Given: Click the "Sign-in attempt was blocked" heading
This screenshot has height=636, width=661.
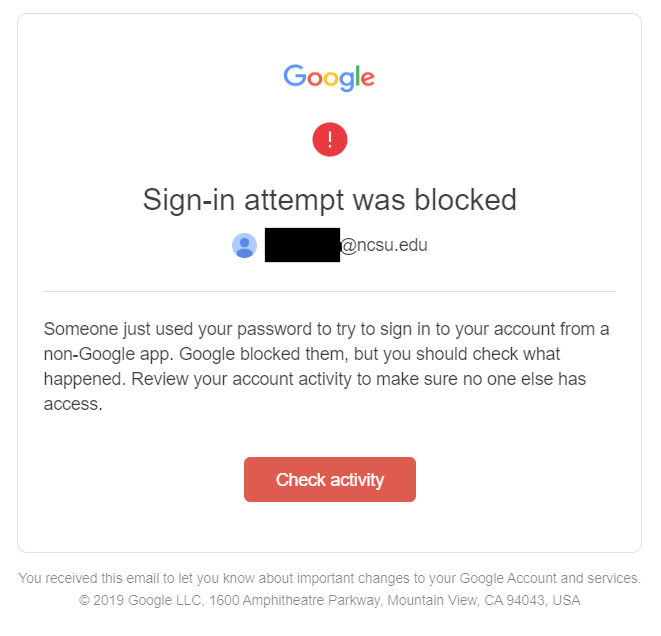Looking at the screenshot, I should coord(329,200).
